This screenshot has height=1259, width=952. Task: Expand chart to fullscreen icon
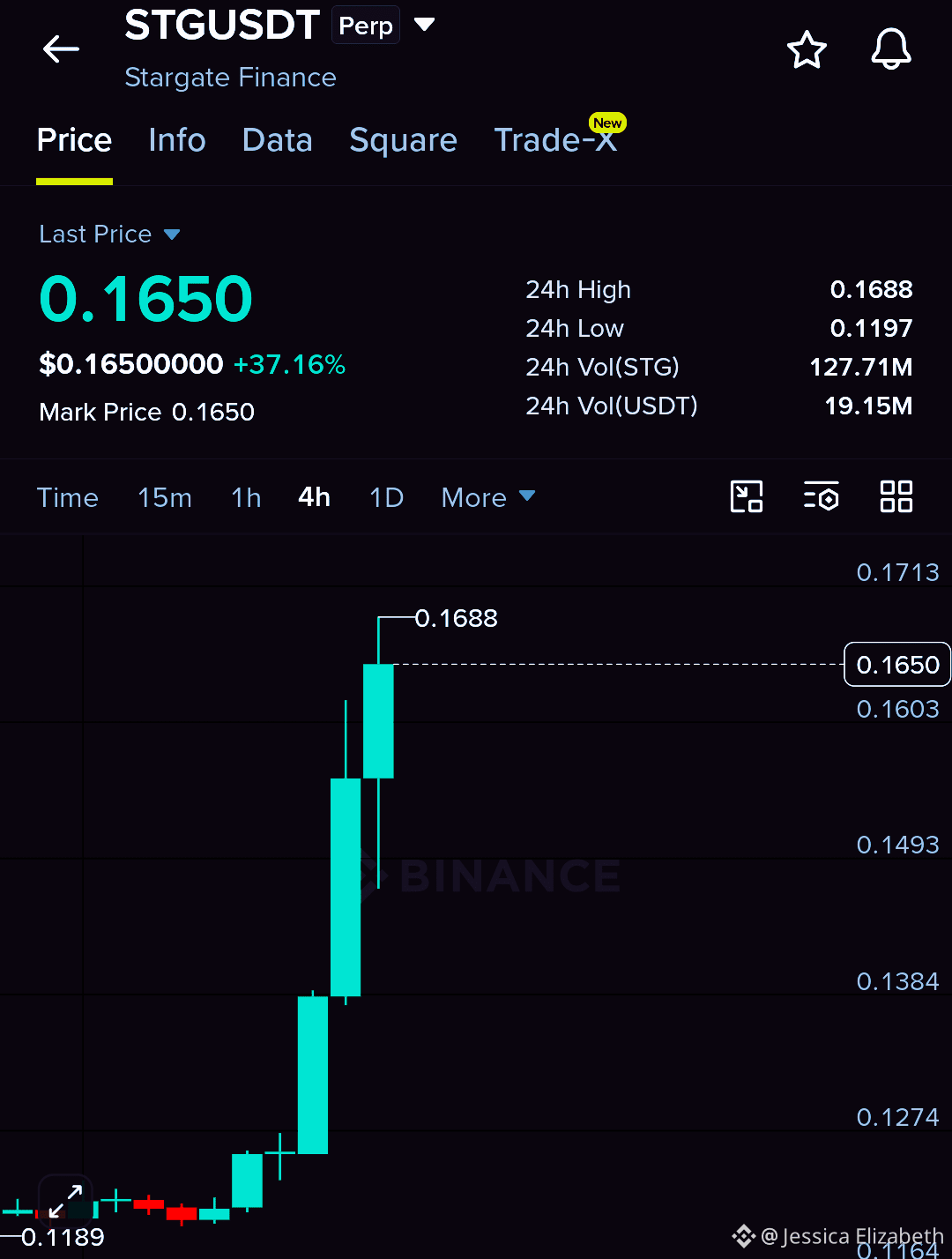[x=65, y=1200]
